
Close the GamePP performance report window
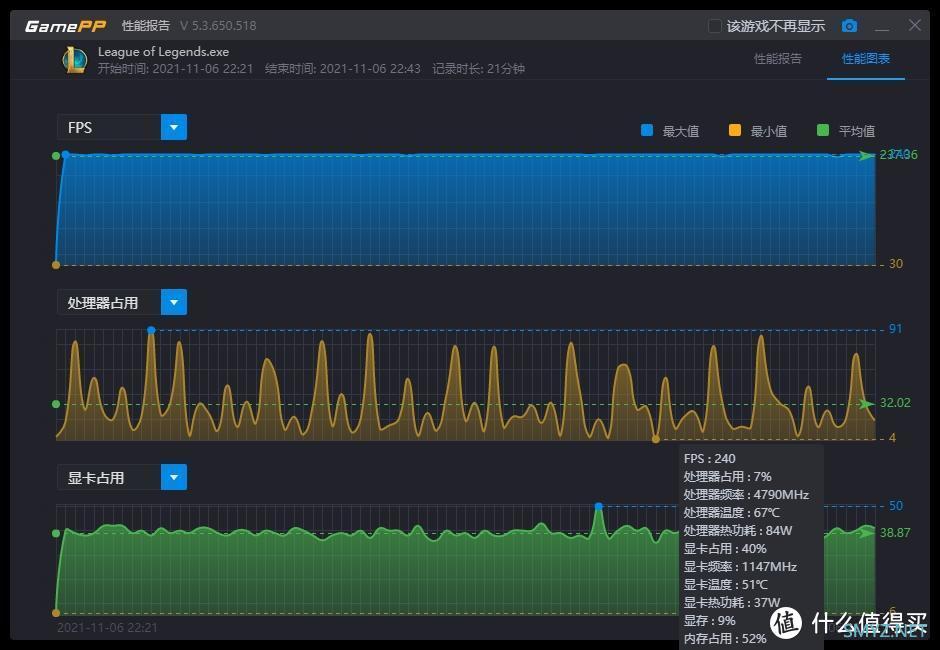coord(915,25)
